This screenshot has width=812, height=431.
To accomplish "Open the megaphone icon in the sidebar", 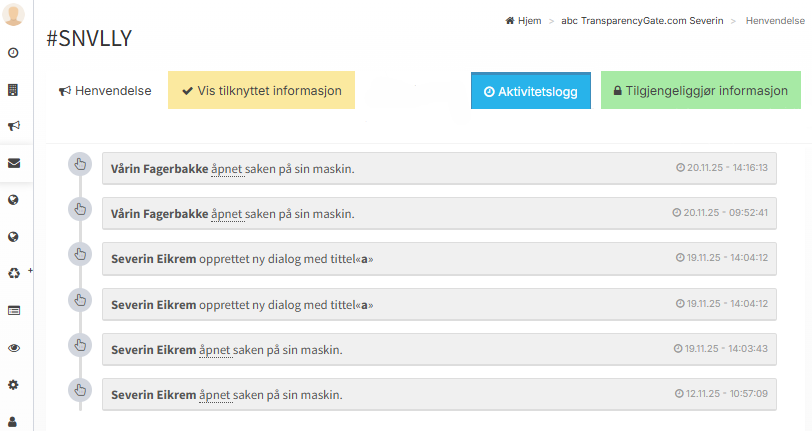I will [14, 126].
